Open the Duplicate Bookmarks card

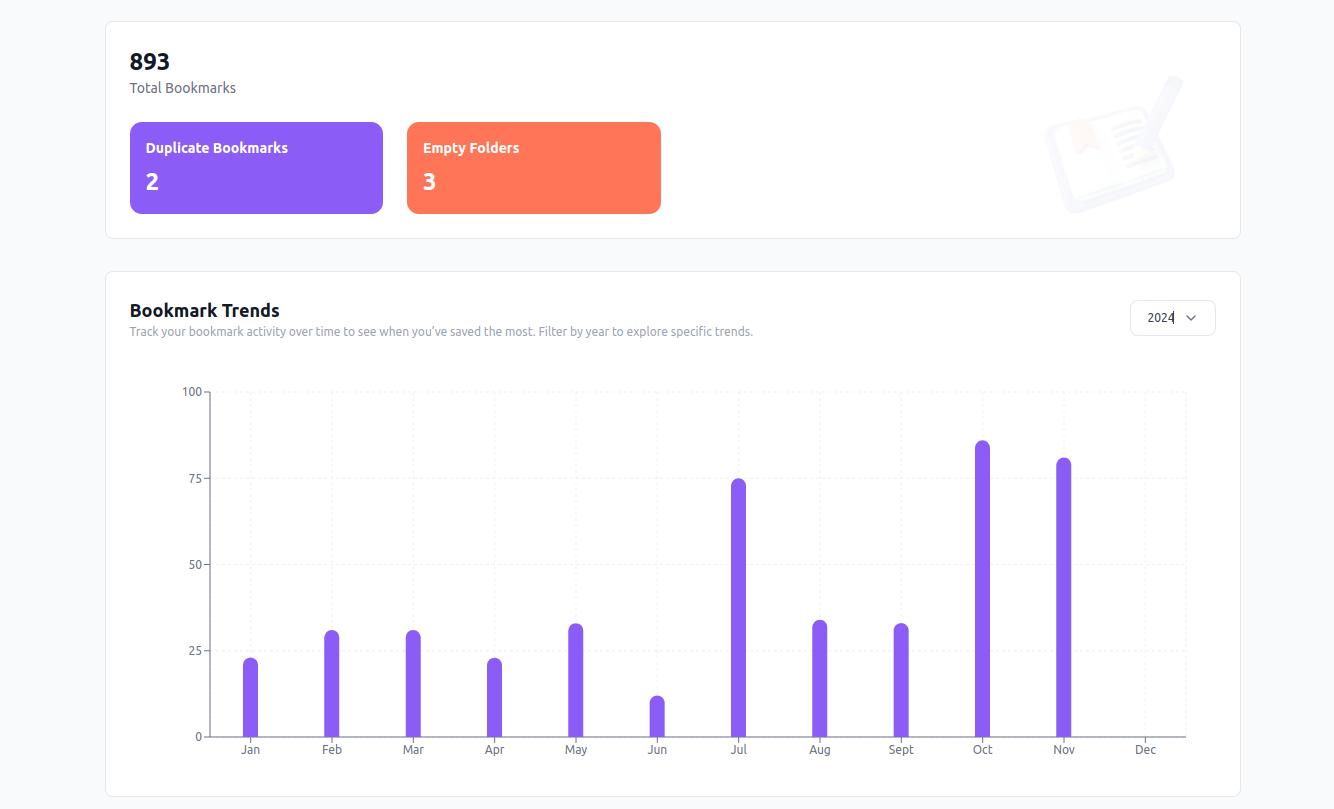click(256, 168)
